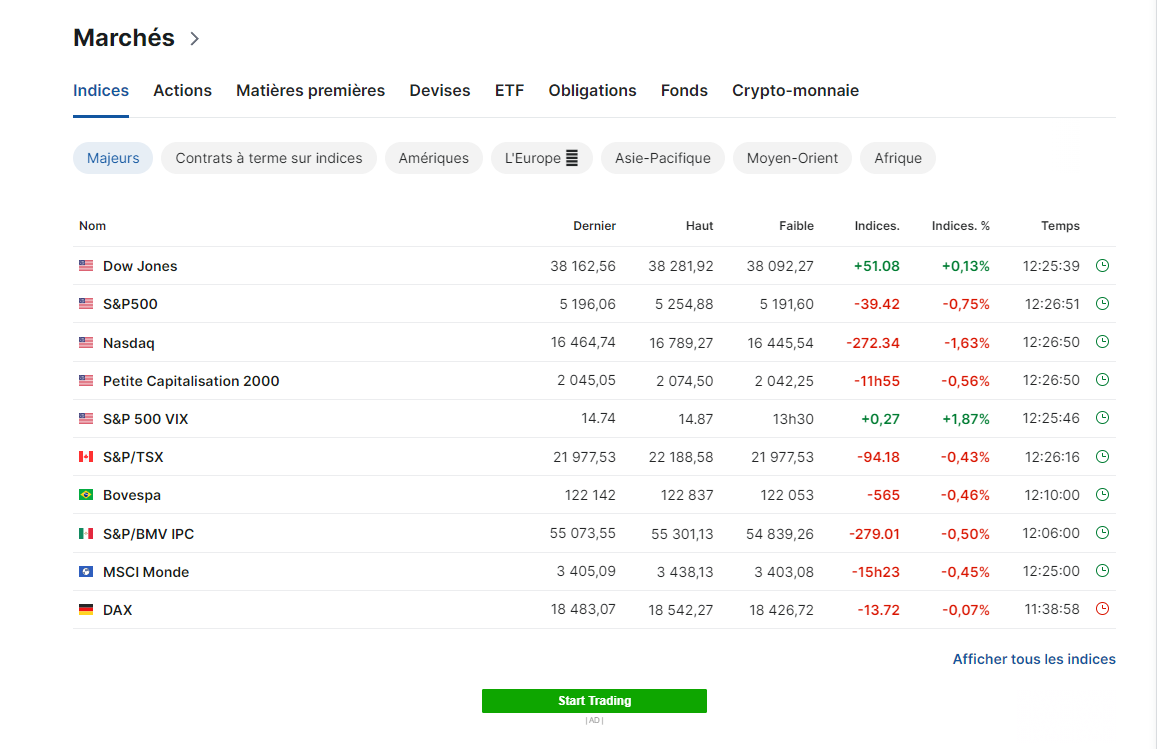
Task: Click the clock icon in Nasdaq row
Action: point(1102,342)
